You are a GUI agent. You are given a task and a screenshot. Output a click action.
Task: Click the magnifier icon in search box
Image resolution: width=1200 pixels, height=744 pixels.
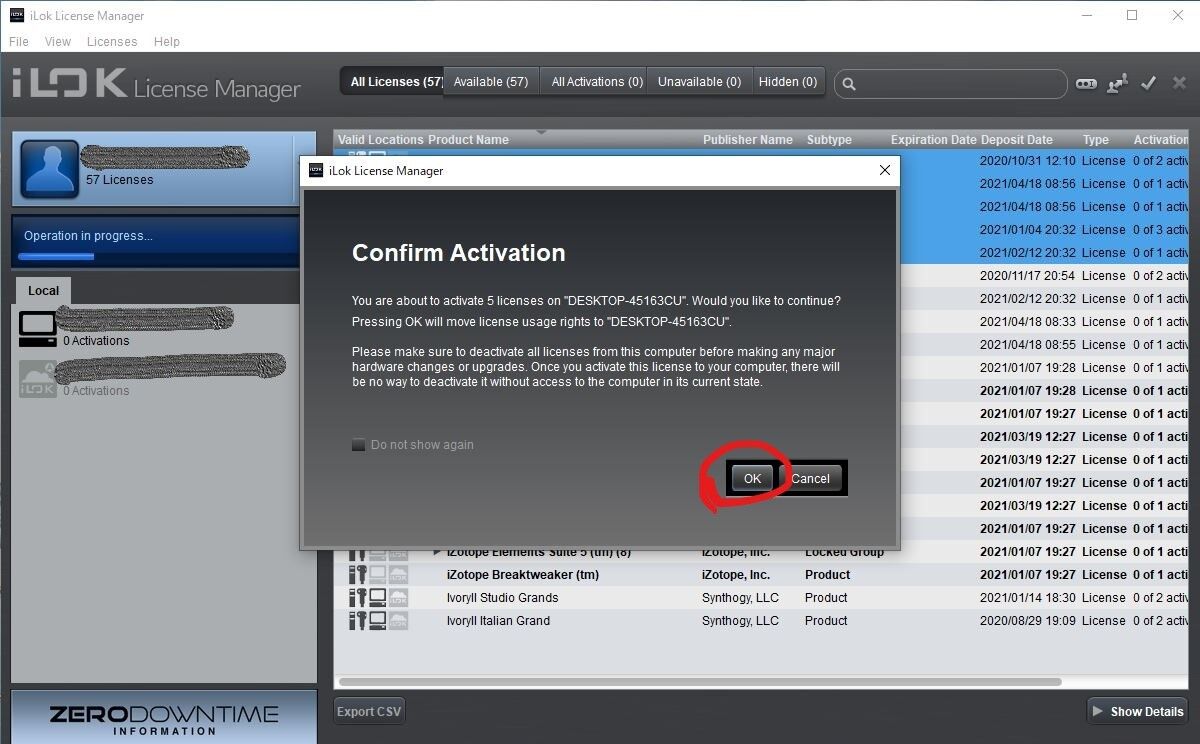coord(849,84)
